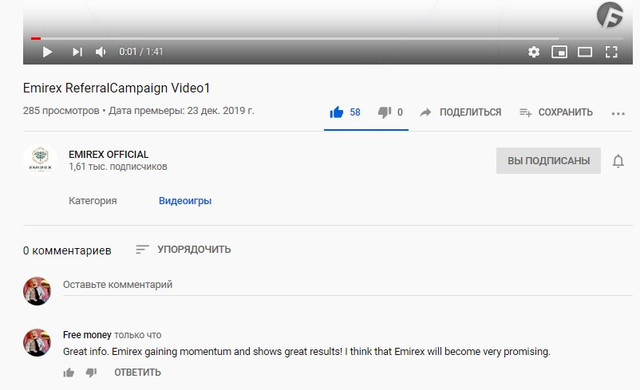This screenshot has width=640, height=390.
Task: Mute the video volume
Action: coord(100,52)
